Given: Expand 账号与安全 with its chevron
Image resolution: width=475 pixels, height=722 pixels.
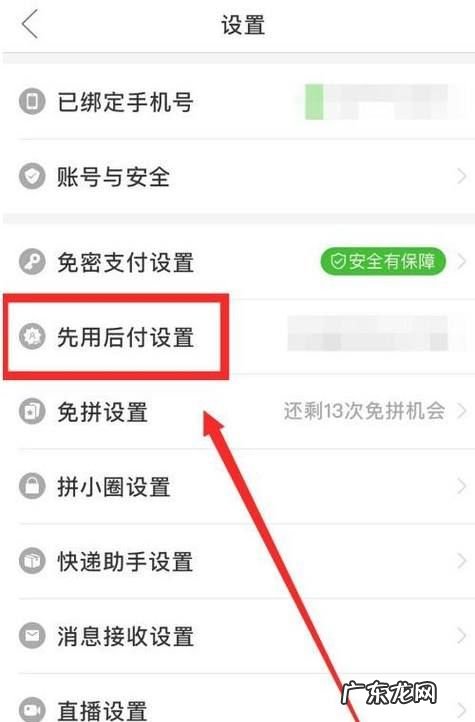Looking at the screenshot, I should (x=462, y=176).
